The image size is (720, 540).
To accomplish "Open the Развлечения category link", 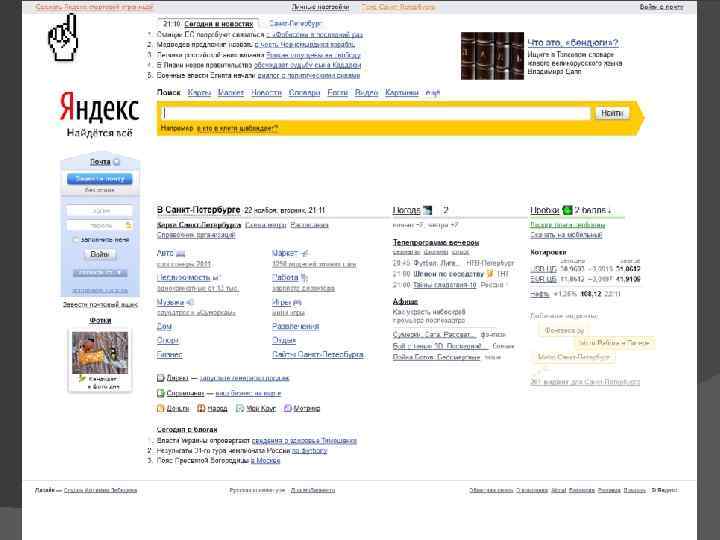I will point(295,326).
